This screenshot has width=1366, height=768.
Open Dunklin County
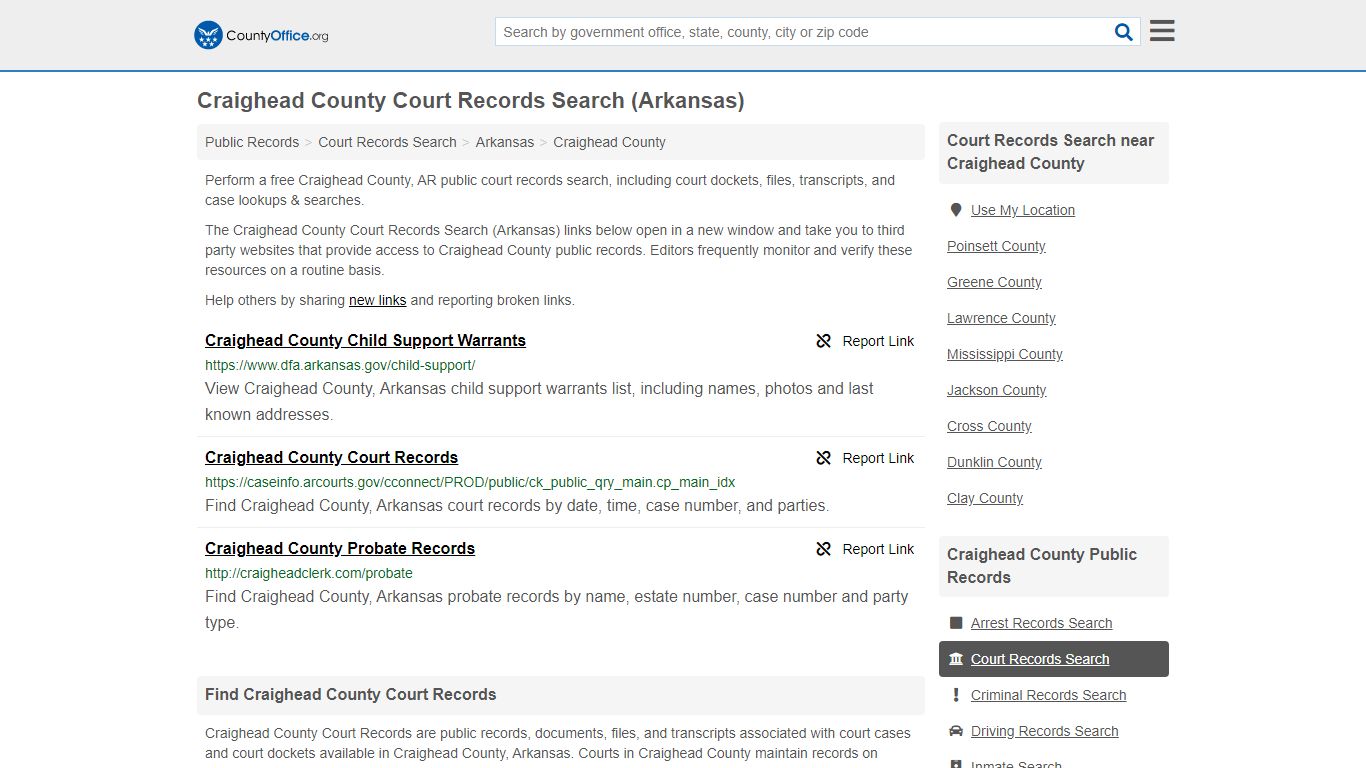994,462
